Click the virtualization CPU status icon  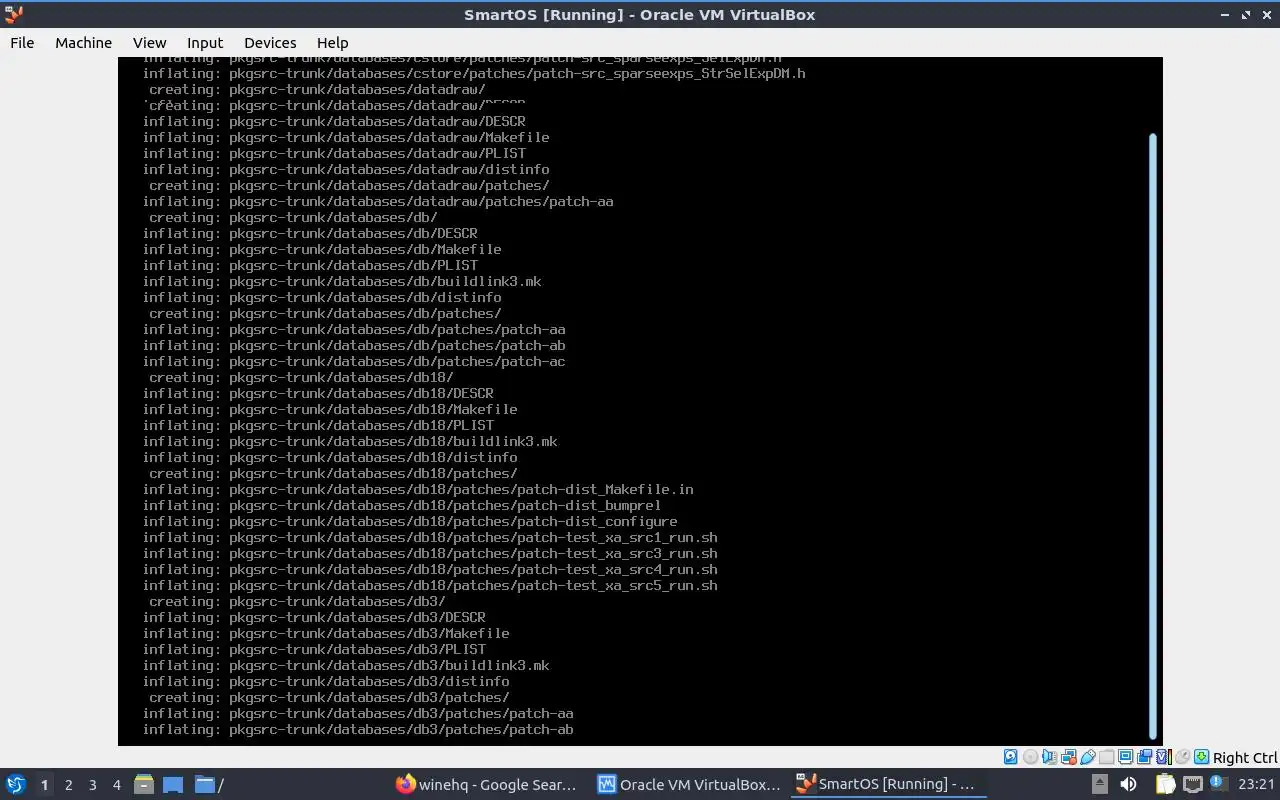(1164, 757)
